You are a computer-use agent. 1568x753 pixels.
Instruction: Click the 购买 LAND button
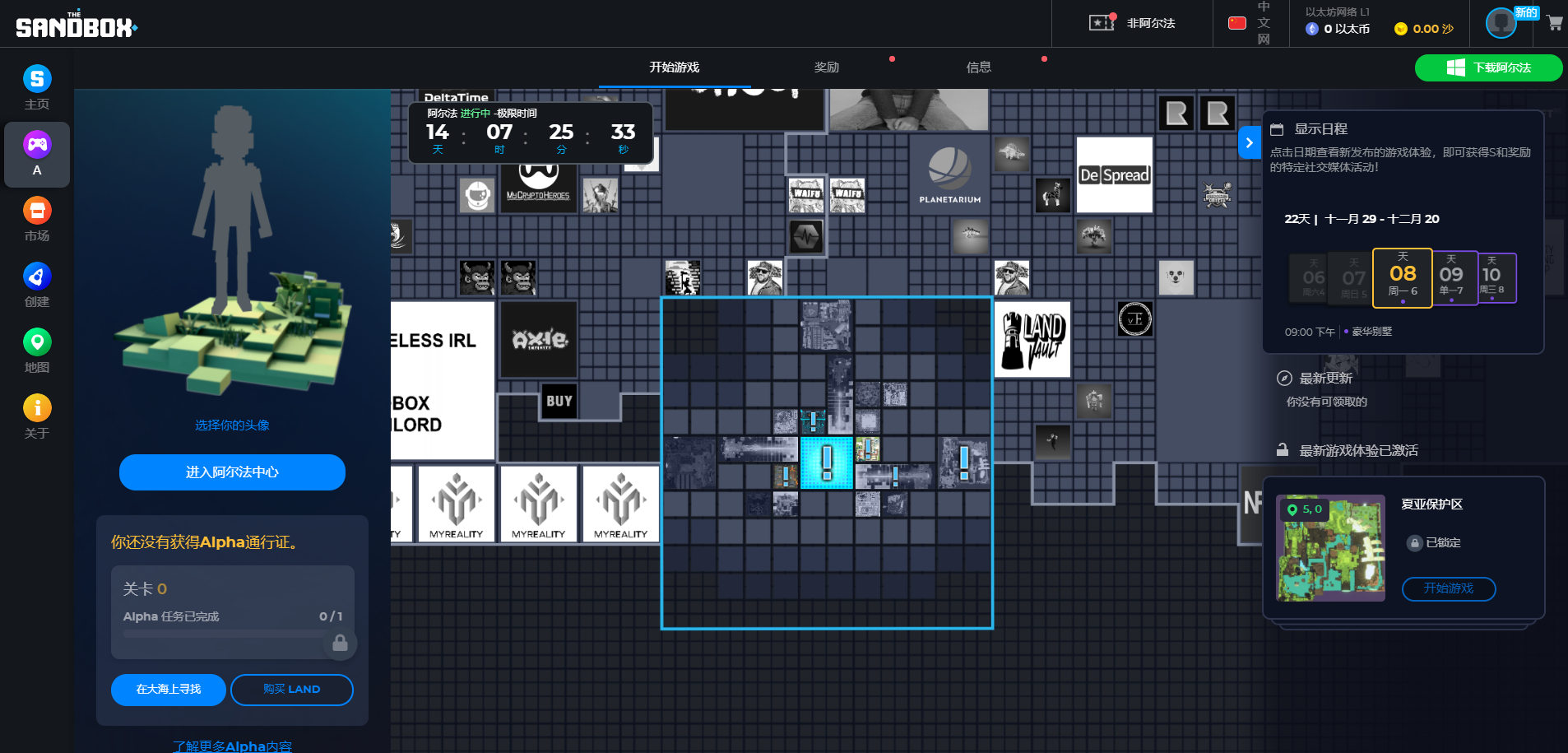tap(292, 690)
